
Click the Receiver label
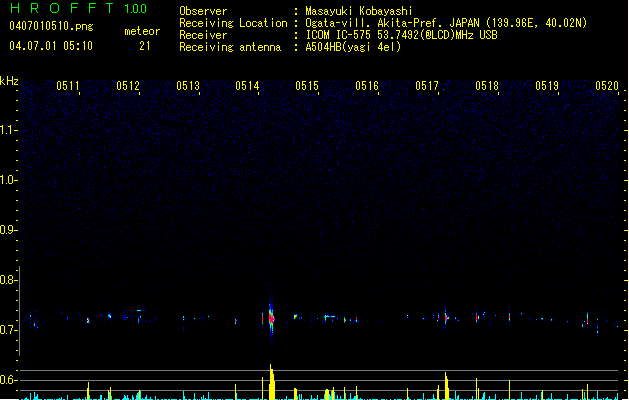pyautogui.click(x=203, y=35)
